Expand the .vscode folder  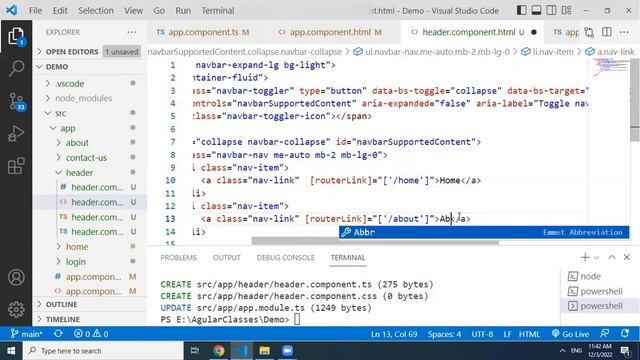click(90, 83)
